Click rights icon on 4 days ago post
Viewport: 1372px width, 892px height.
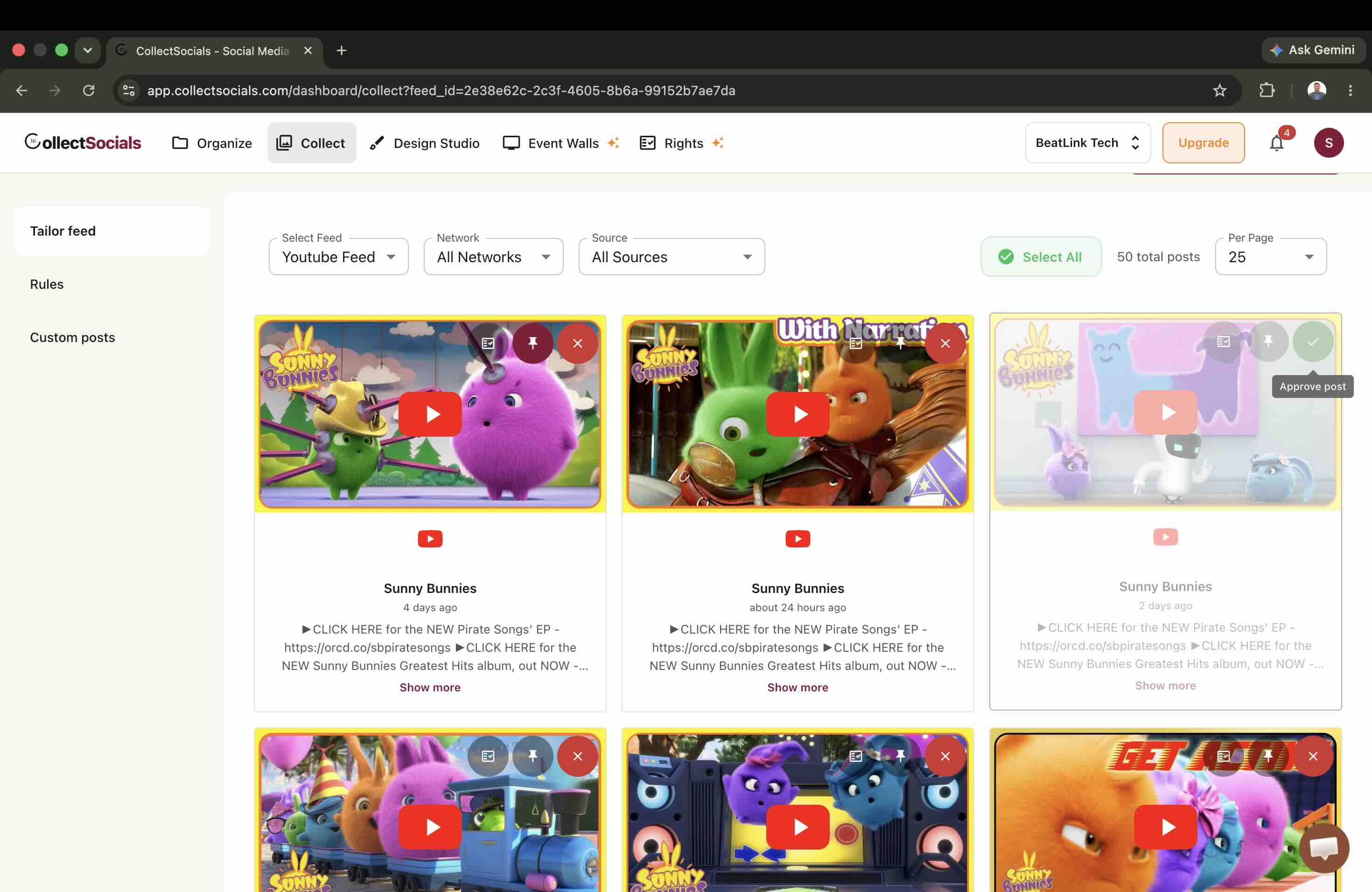488,343
